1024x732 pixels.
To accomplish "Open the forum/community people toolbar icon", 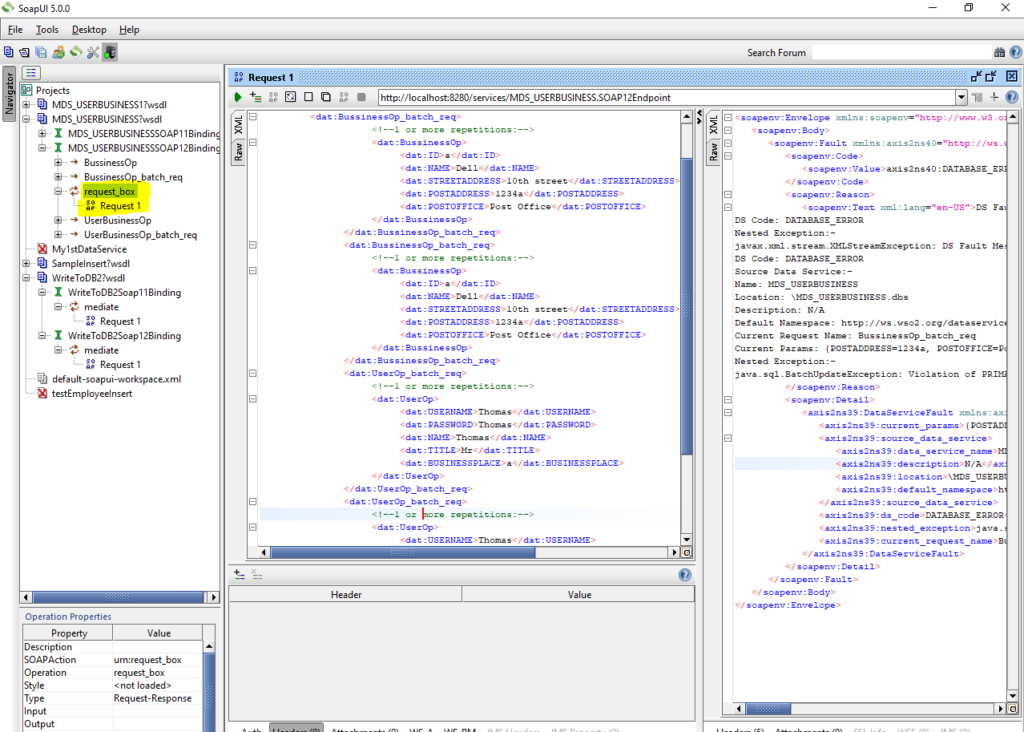I will pyautogui.click(x=59, y=52).
